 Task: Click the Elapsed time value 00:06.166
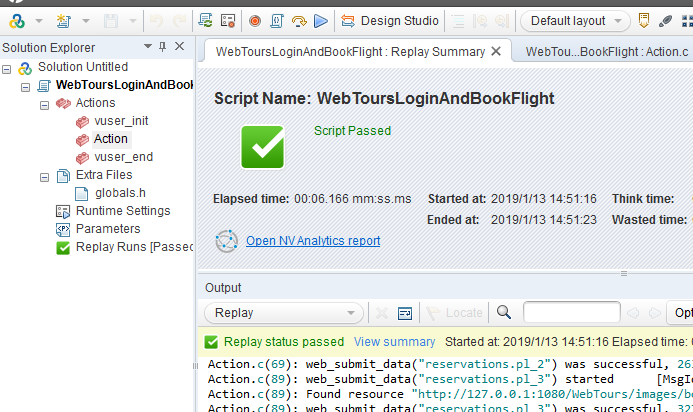353,199
